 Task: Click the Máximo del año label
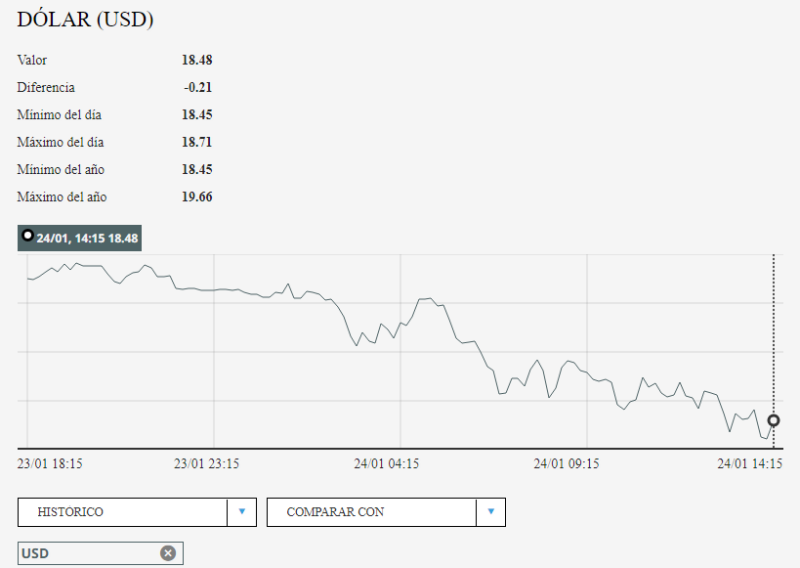(62, 196)
